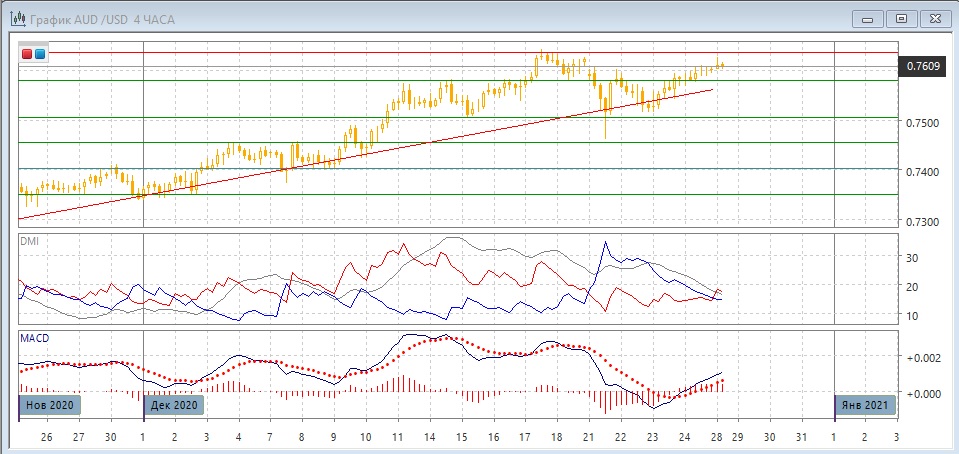Click the red square button on chart
Viewport: 959px width, 454px height.
28,54
